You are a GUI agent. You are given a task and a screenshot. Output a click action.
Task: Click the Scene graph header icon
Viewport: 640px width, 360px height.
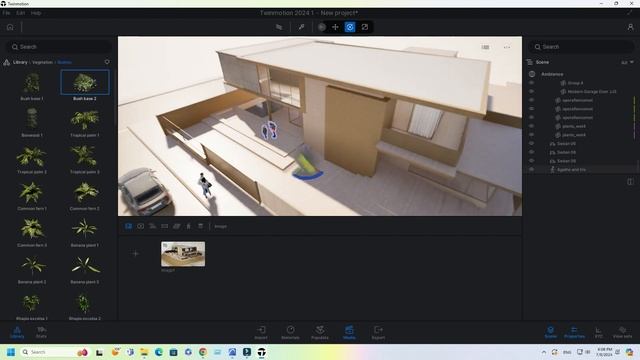[530, 62]
